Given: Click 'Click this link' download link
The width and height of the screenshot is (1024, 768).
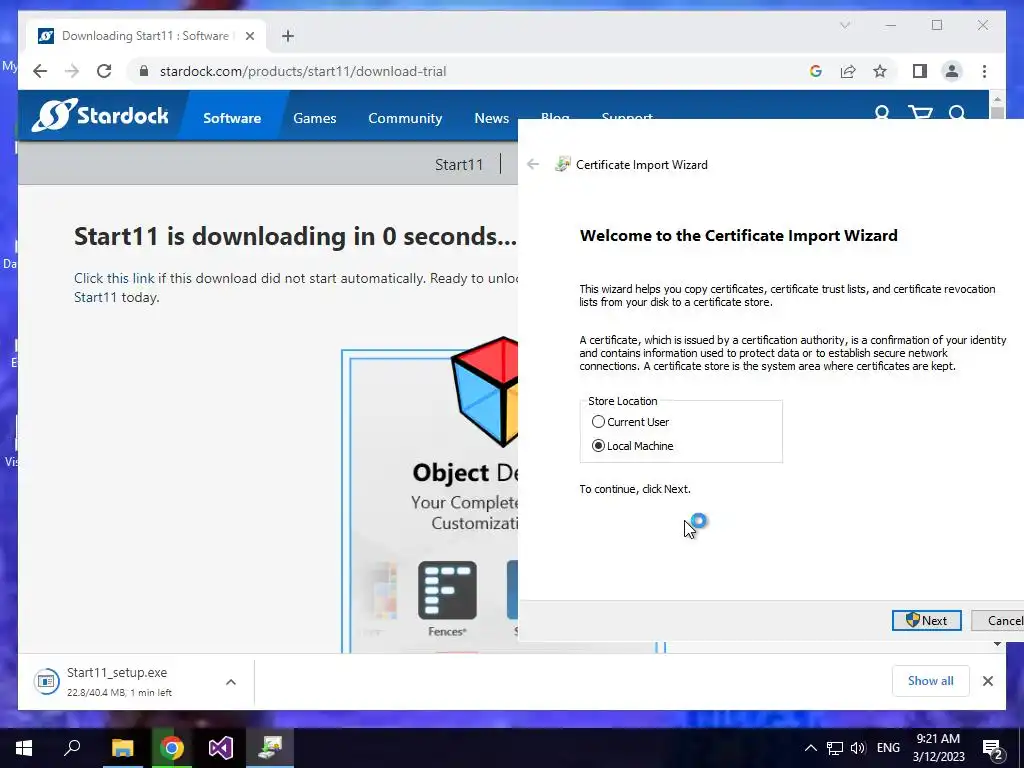Looking at the screenshot, I should point(114,278).
